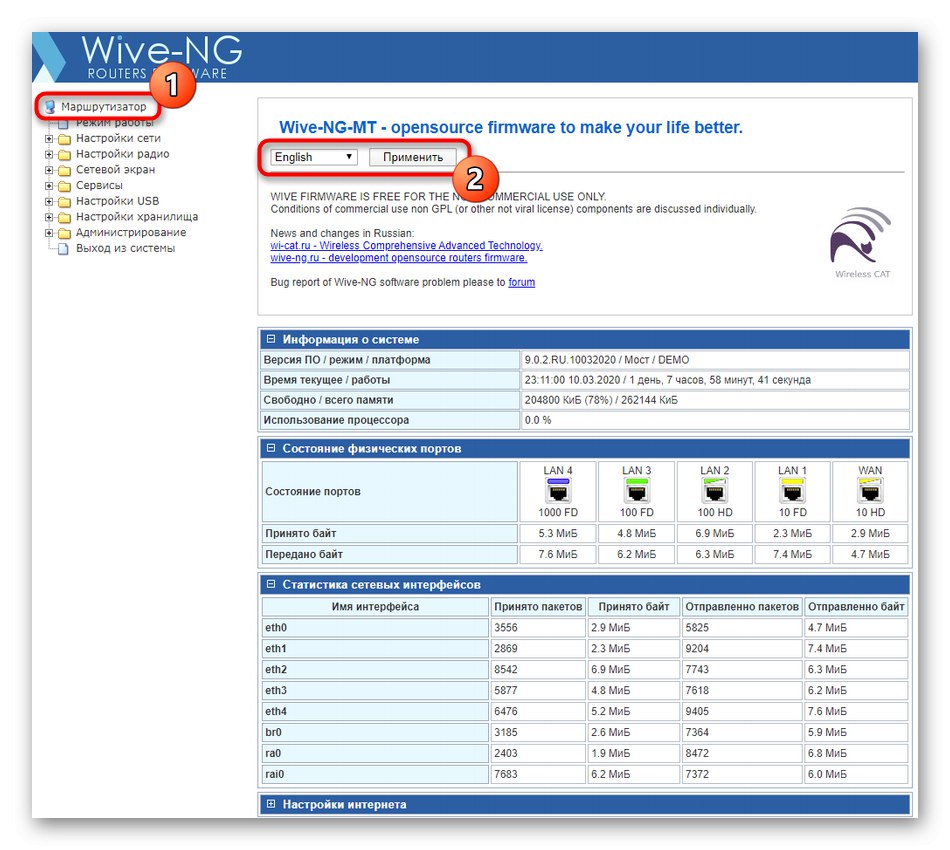The width and height of the screenshot is (950, 850).
Task: Open Сетевой экран menu entry
Action: point(115,170)
